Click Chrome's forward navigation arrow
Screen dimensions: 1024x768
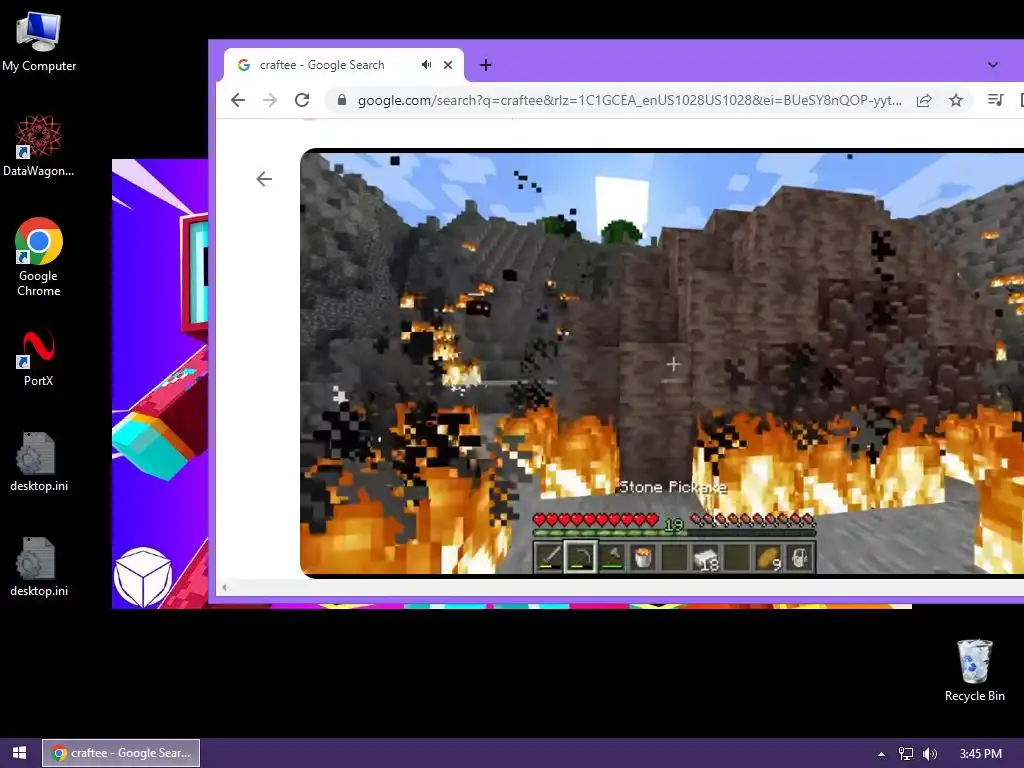point(270,100)
